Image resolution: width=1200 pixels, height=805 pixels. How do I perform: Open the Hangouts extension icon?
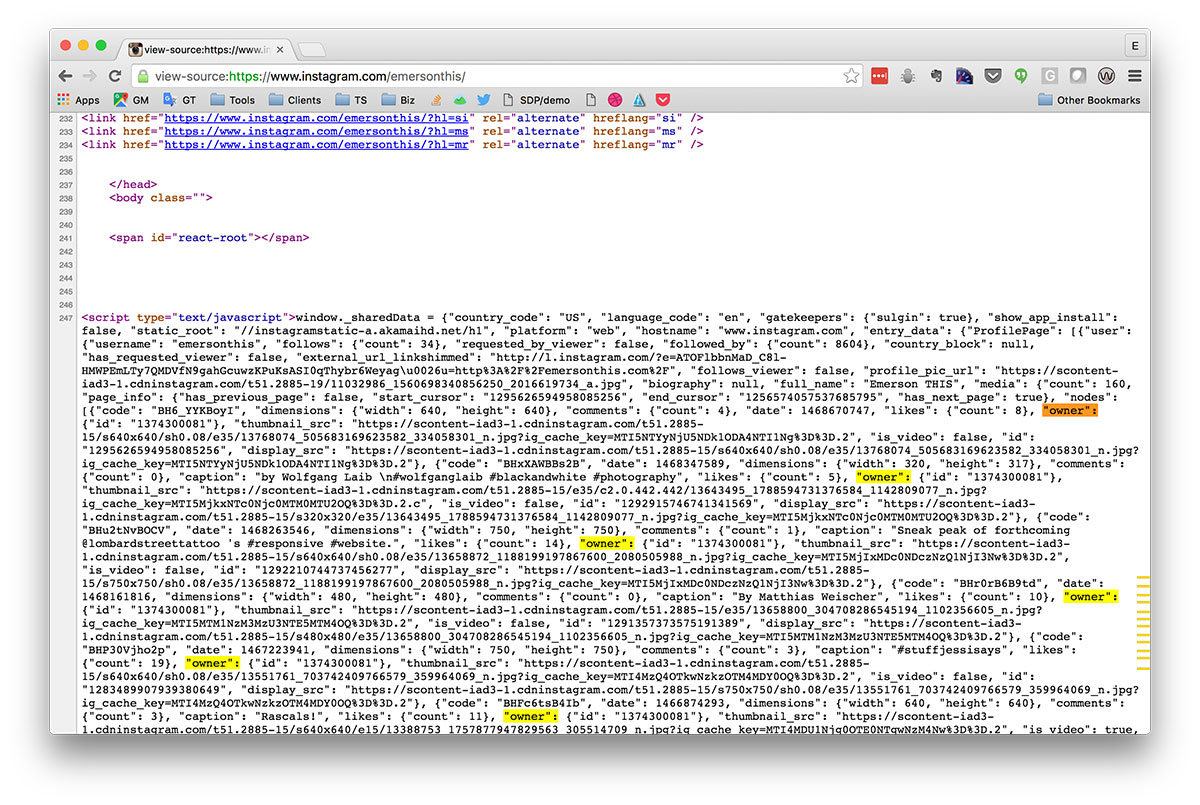[1022, 76]
